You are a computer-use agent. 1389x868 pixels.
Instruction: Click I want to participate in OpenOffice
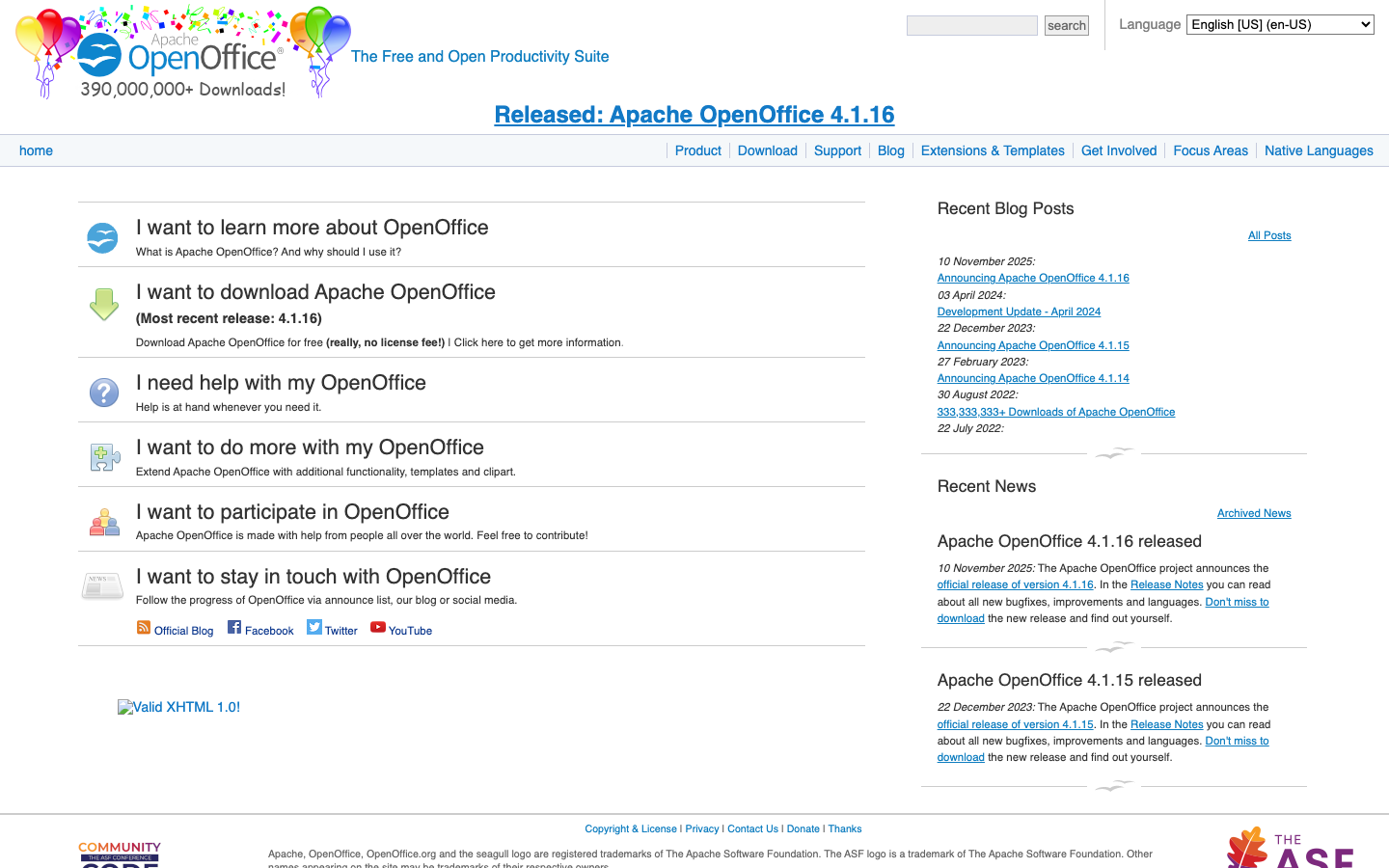point(292,512)
